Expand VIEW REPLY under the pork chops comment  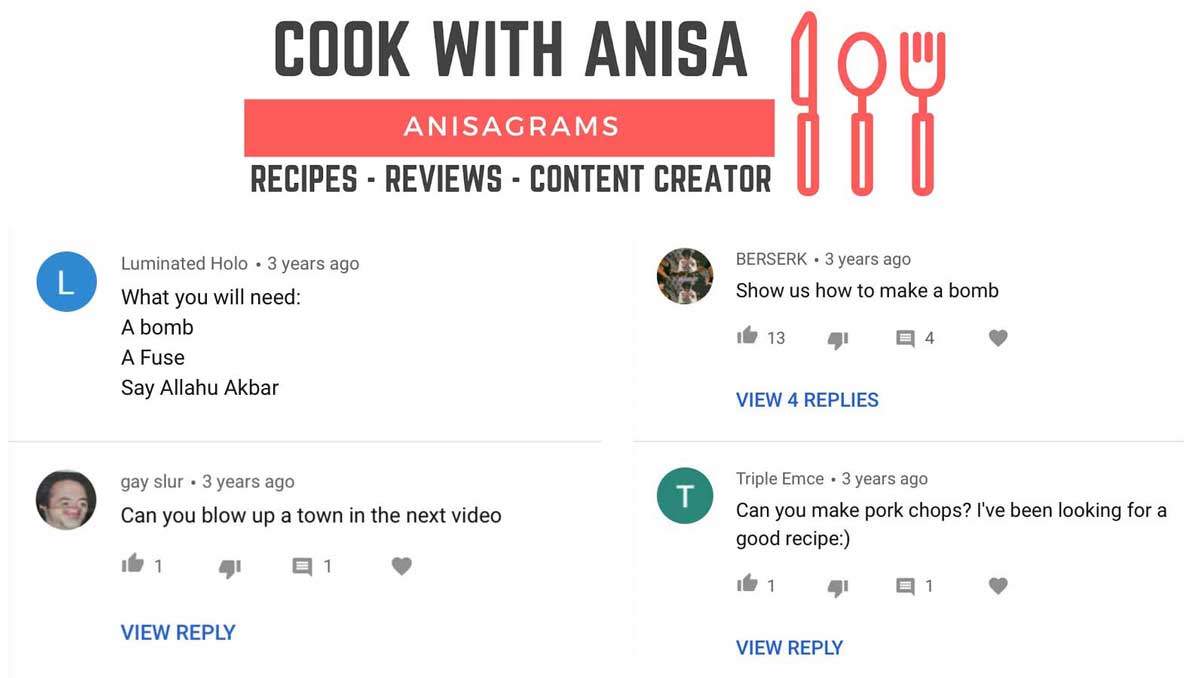coord(789,647)
